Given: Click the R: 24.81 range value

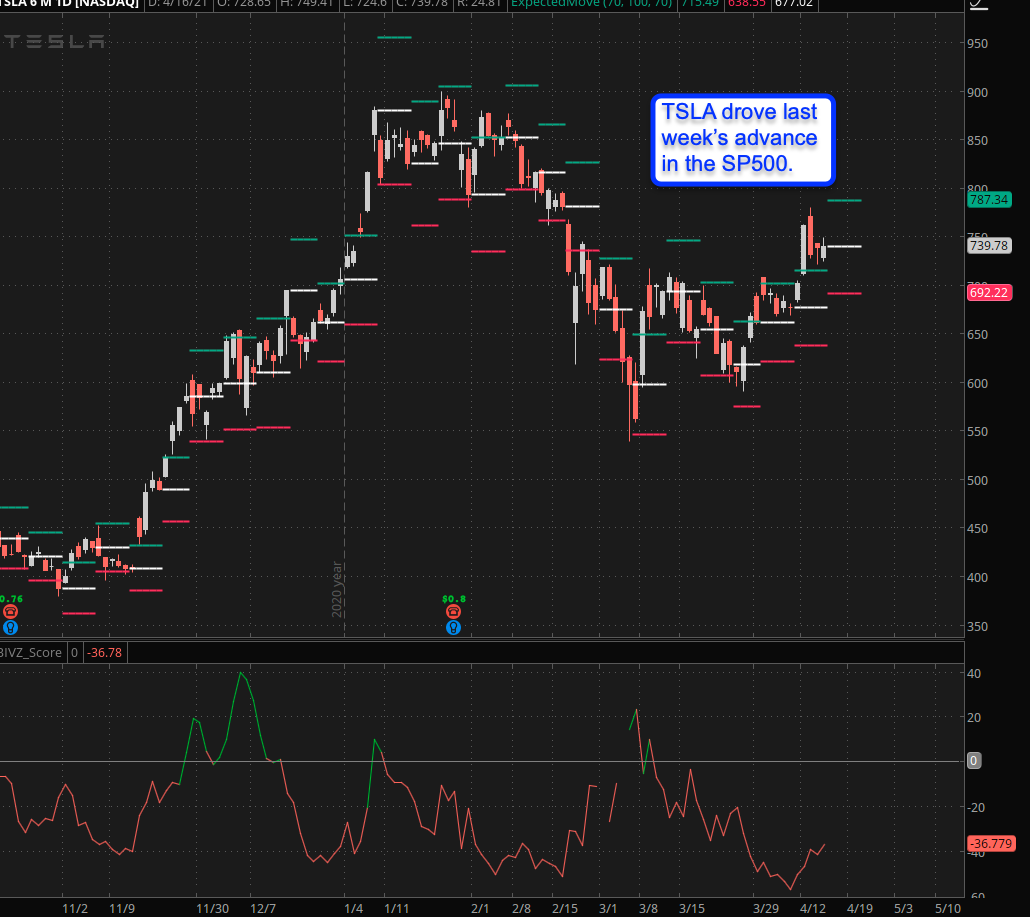Looking at the screenshot, I should click(x=481, y=4).
